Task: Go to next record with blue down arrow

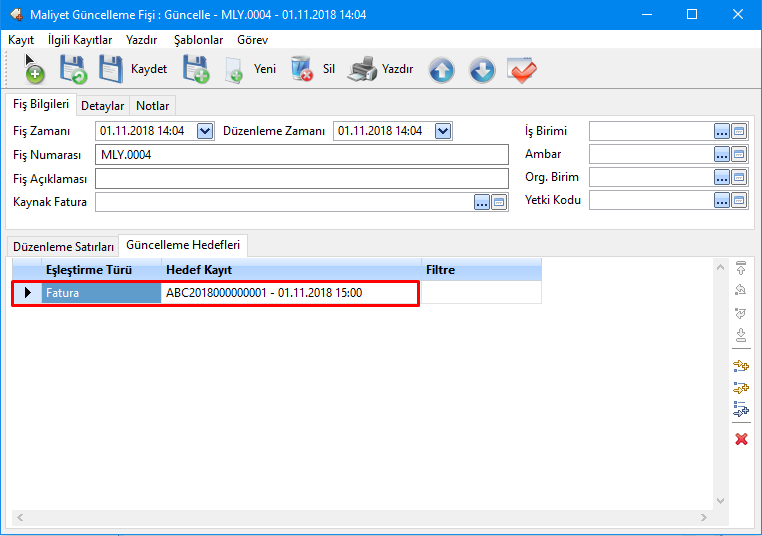Action: (x=482, y=71)
